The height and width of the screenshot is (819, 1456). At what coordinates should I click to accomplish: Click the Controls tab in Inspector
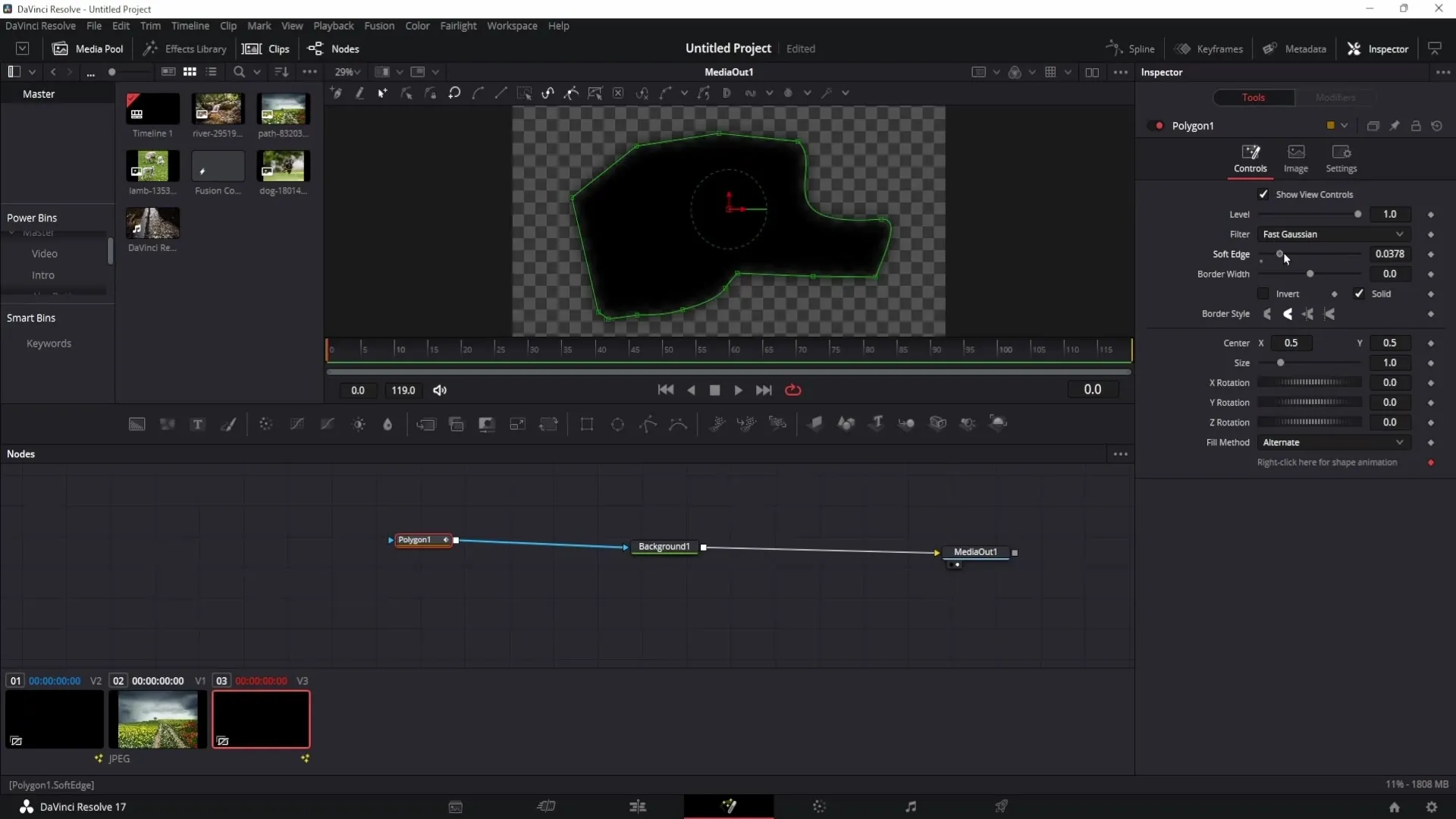click(1251, 157)
